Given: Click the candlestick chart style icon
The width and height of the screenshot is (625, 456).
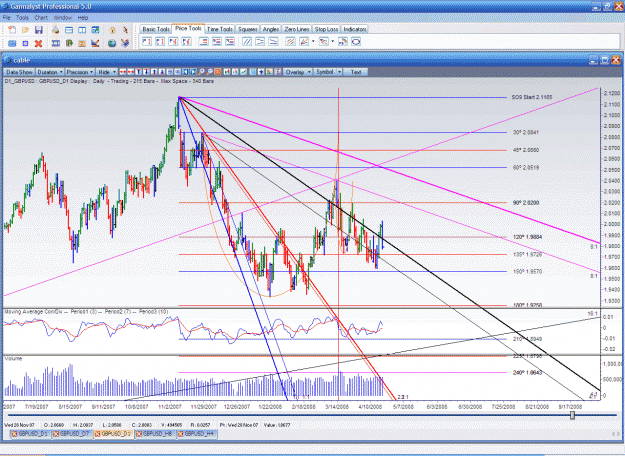Looking at the screenshot, I should (226, 72).
